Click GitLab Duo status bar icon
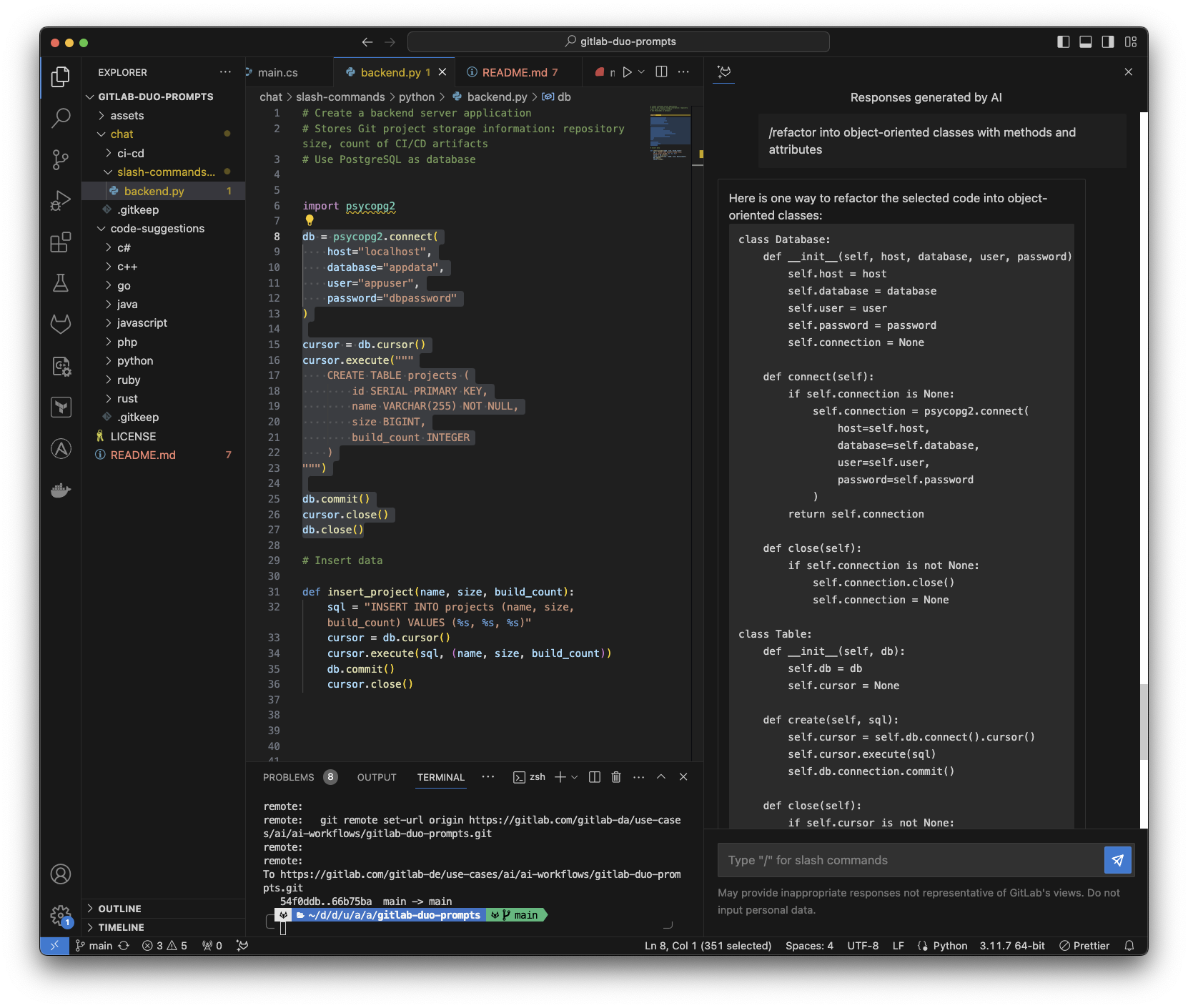 pyautogui.click(x=242, y=945)
